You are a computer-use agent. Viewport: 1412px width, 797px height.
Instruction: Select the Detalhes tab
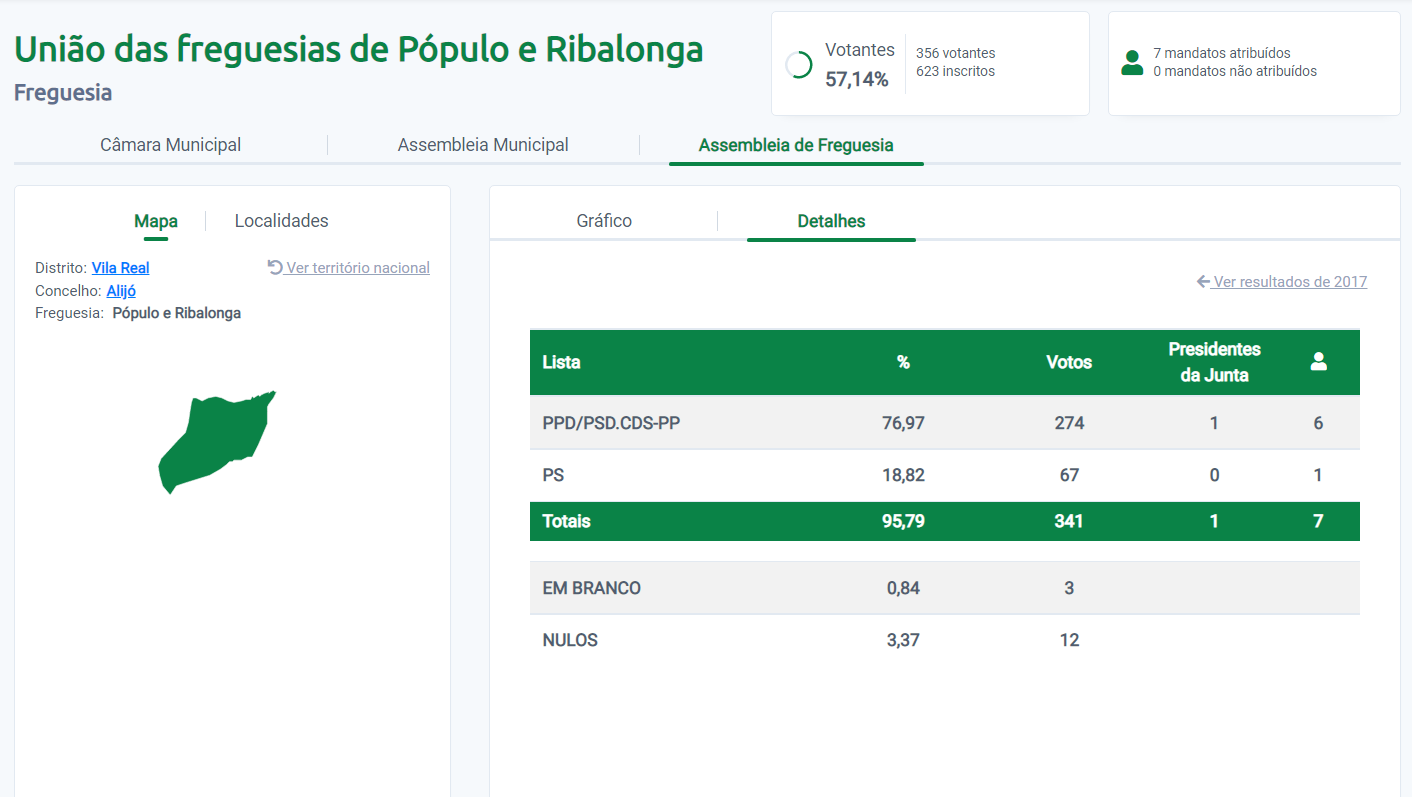(831, 221)
